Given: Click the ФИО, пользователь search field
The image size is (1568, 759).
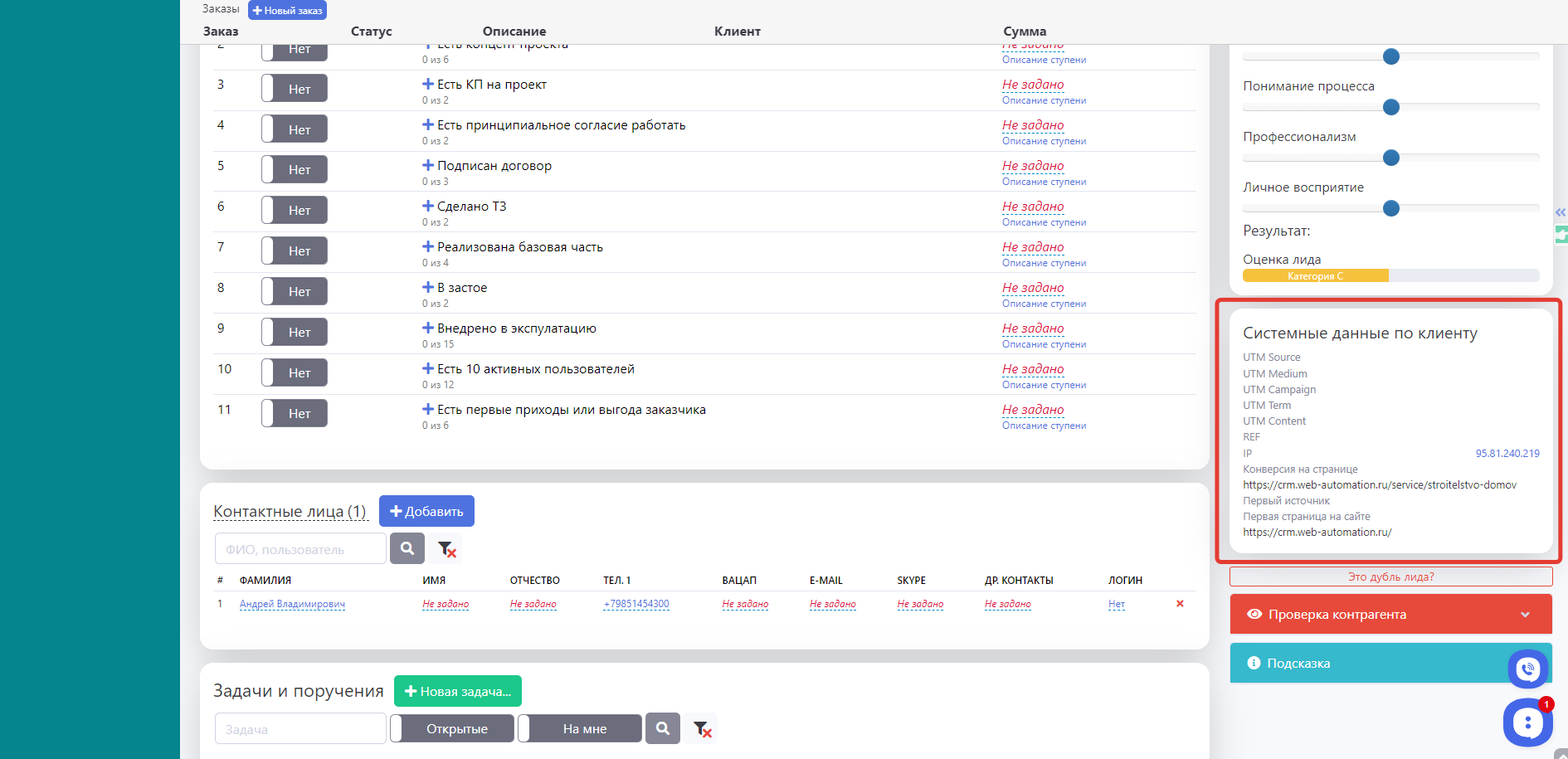Looking at the screenshot, I should click(x=300, y=549).
